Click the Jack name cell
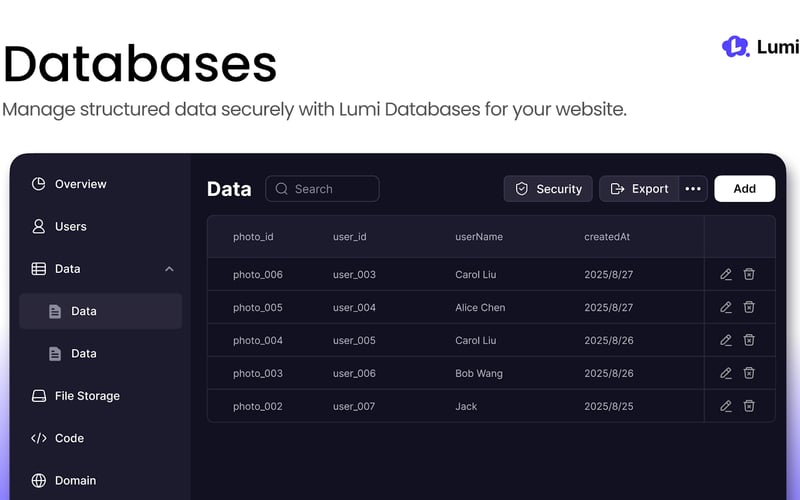Screen dimensions: 800x500 466,407
